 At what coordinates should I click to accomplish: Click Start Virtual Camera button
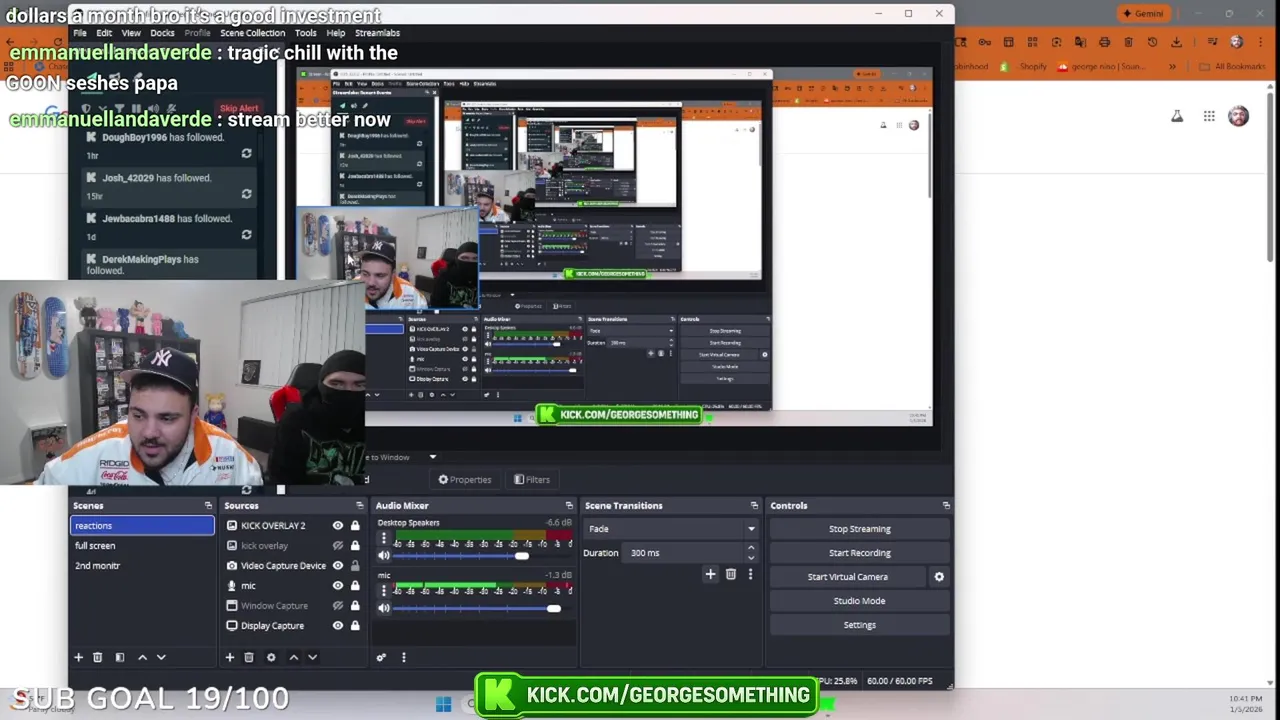tap(847, 577)
